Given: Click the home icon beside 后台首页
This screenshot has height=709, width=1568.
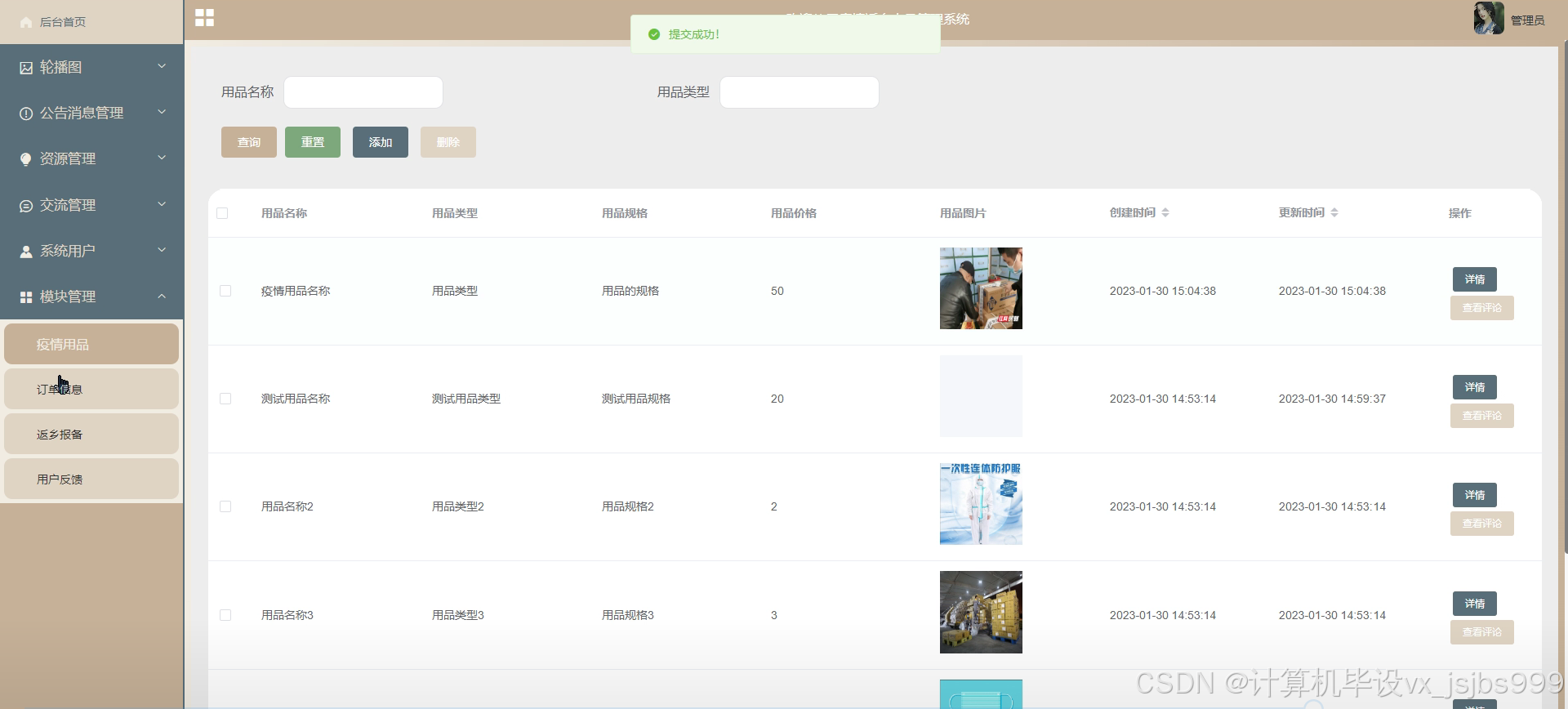Looking at the screenshot, I should tap(26, 22).
